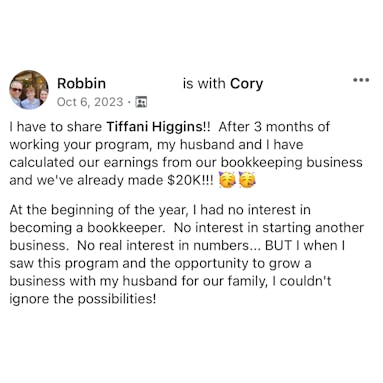Open the Oct 6, 2023 timestamp
The image size is (383, 383).
pyautogui.click(x=90, y=102)
